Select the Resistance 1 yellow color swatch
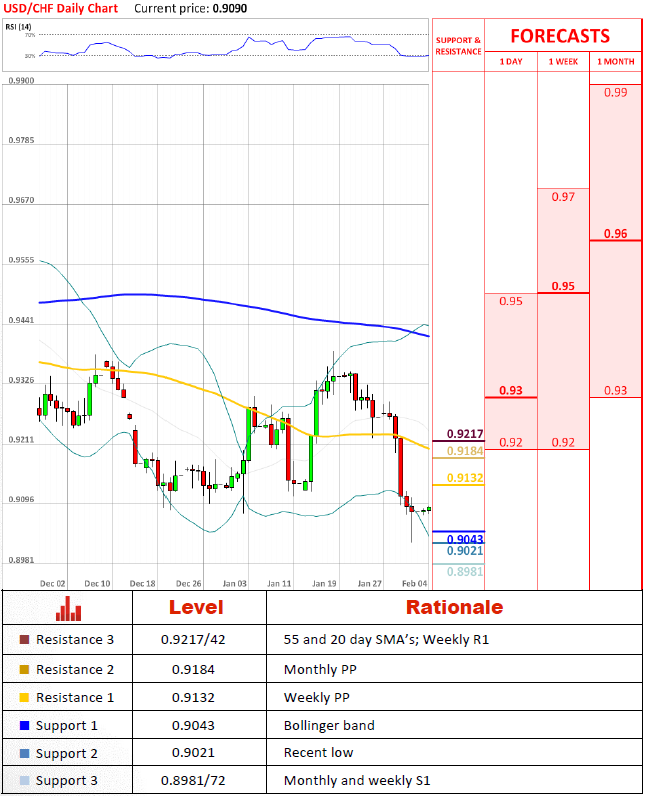 point(23,698)
